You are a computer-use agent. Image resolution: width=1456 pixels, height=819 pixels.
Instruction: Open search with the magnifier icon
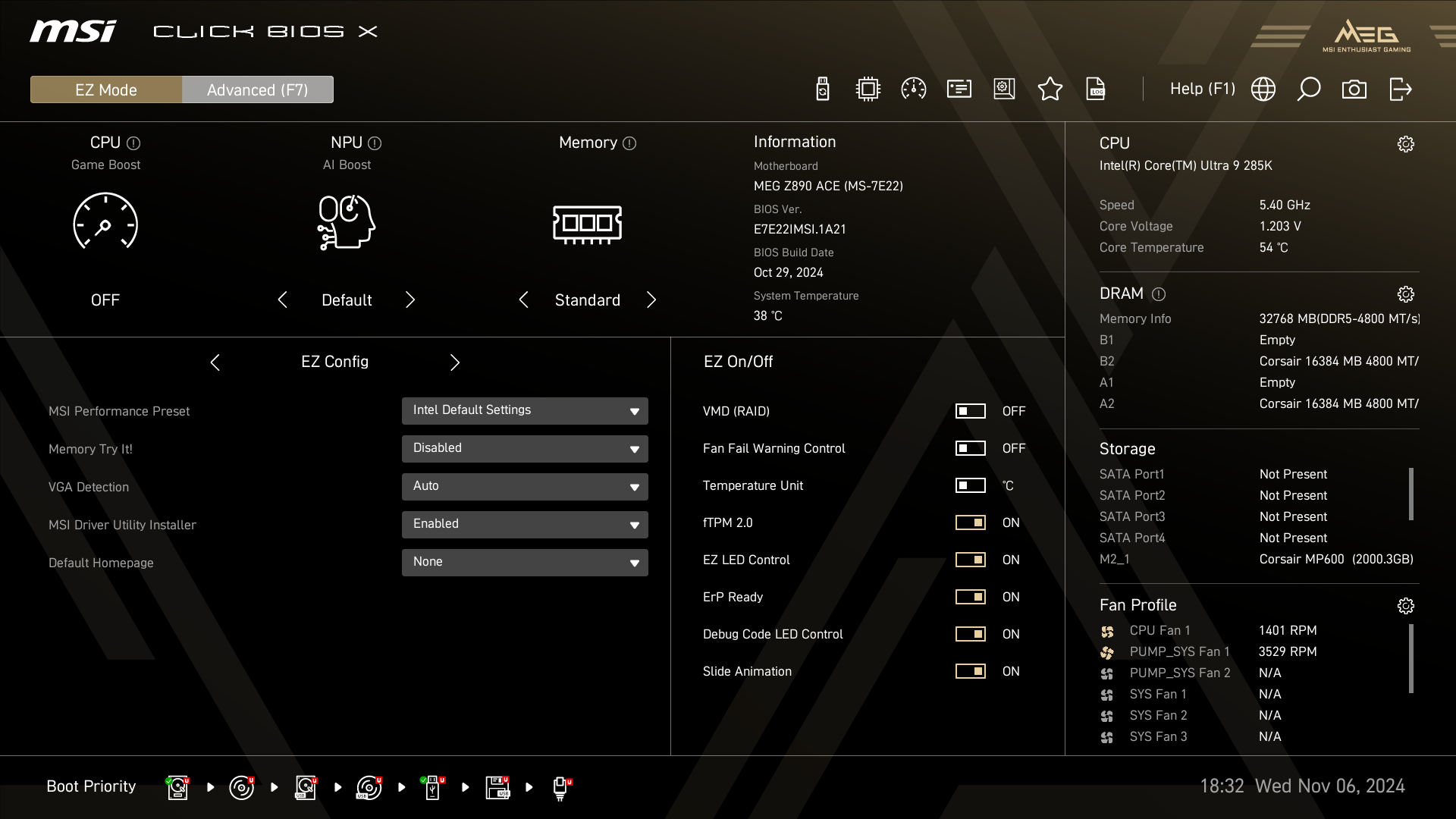pos(1309,89)
